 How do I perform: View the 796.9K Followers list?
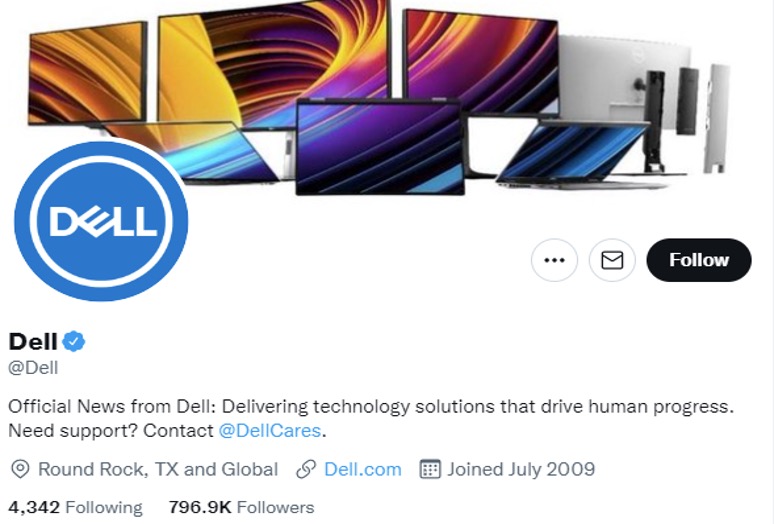241,507
